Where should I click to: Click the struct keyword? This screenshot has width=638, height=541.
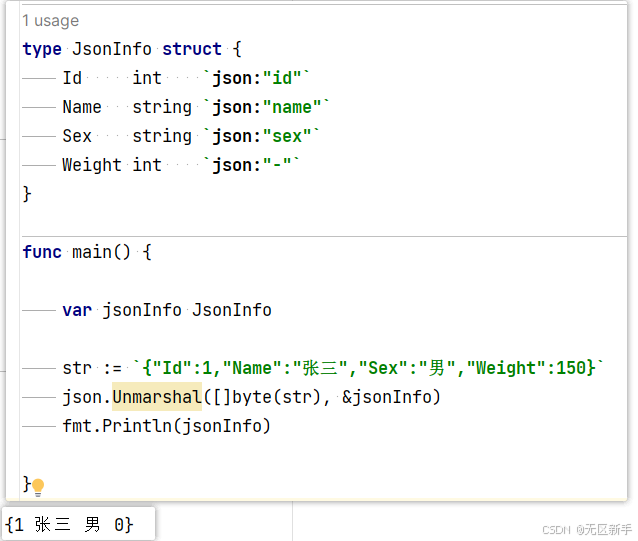tap(192, 49)
